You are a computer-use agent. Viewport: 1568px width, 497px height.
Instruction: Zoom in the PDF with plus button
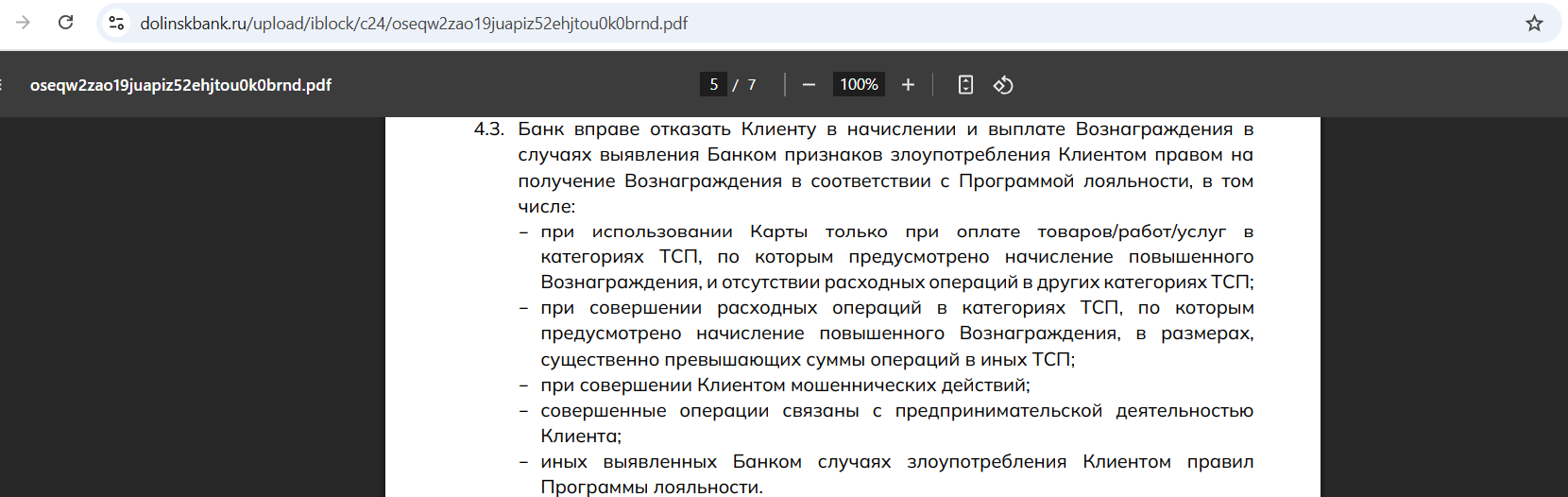(x=908, y=85)
